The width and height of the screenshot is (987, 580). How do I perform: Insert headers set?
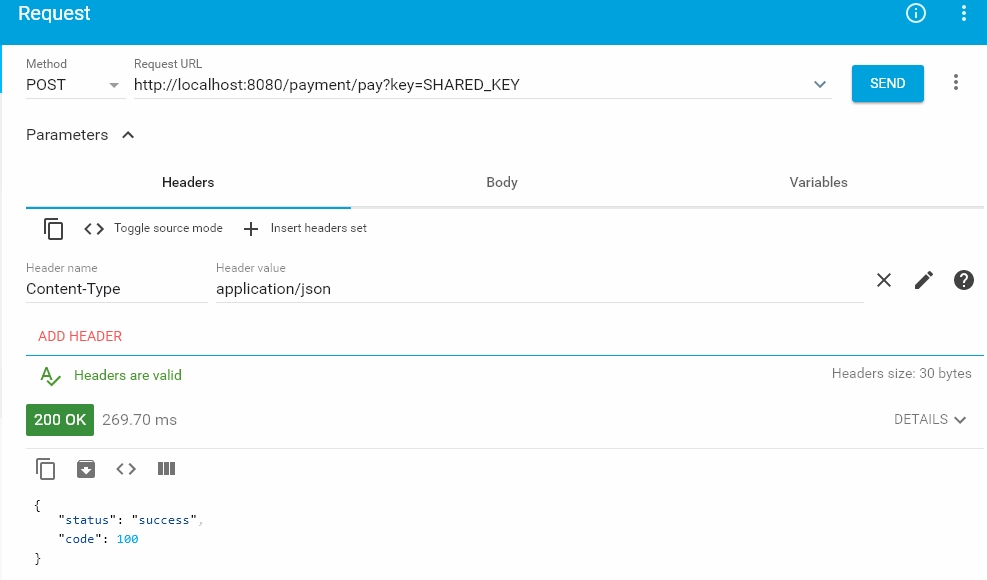click(305, 229)
